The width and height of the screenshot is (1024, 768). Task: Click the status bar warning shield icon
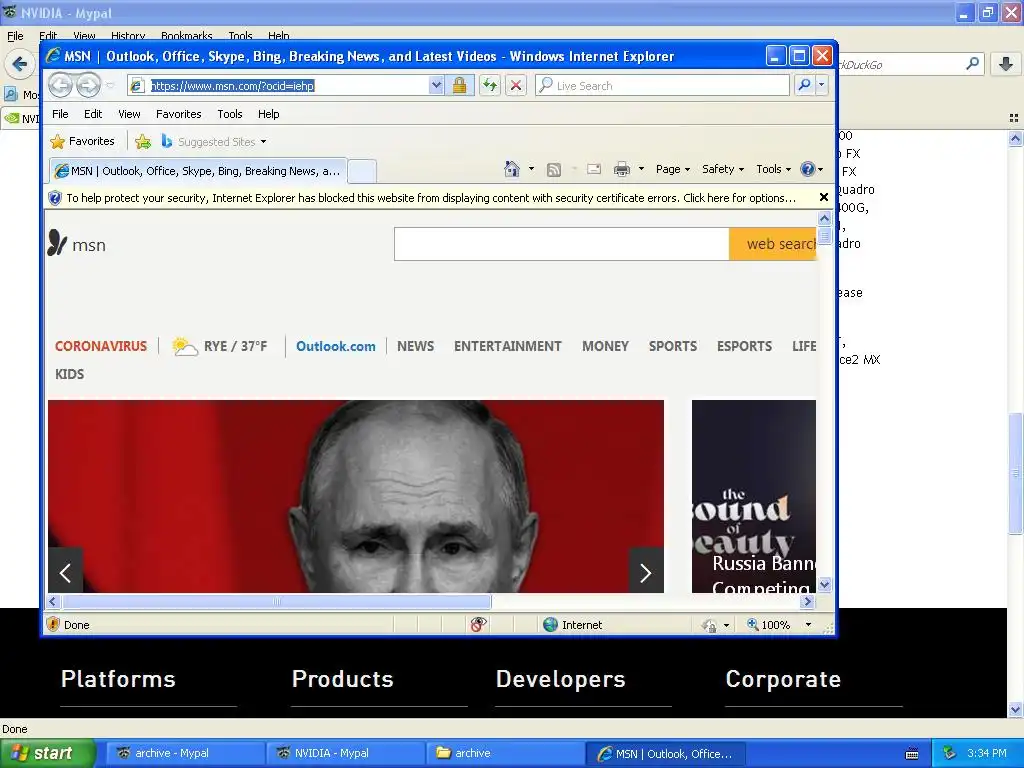pyautogui.click(x=53, y=624)
